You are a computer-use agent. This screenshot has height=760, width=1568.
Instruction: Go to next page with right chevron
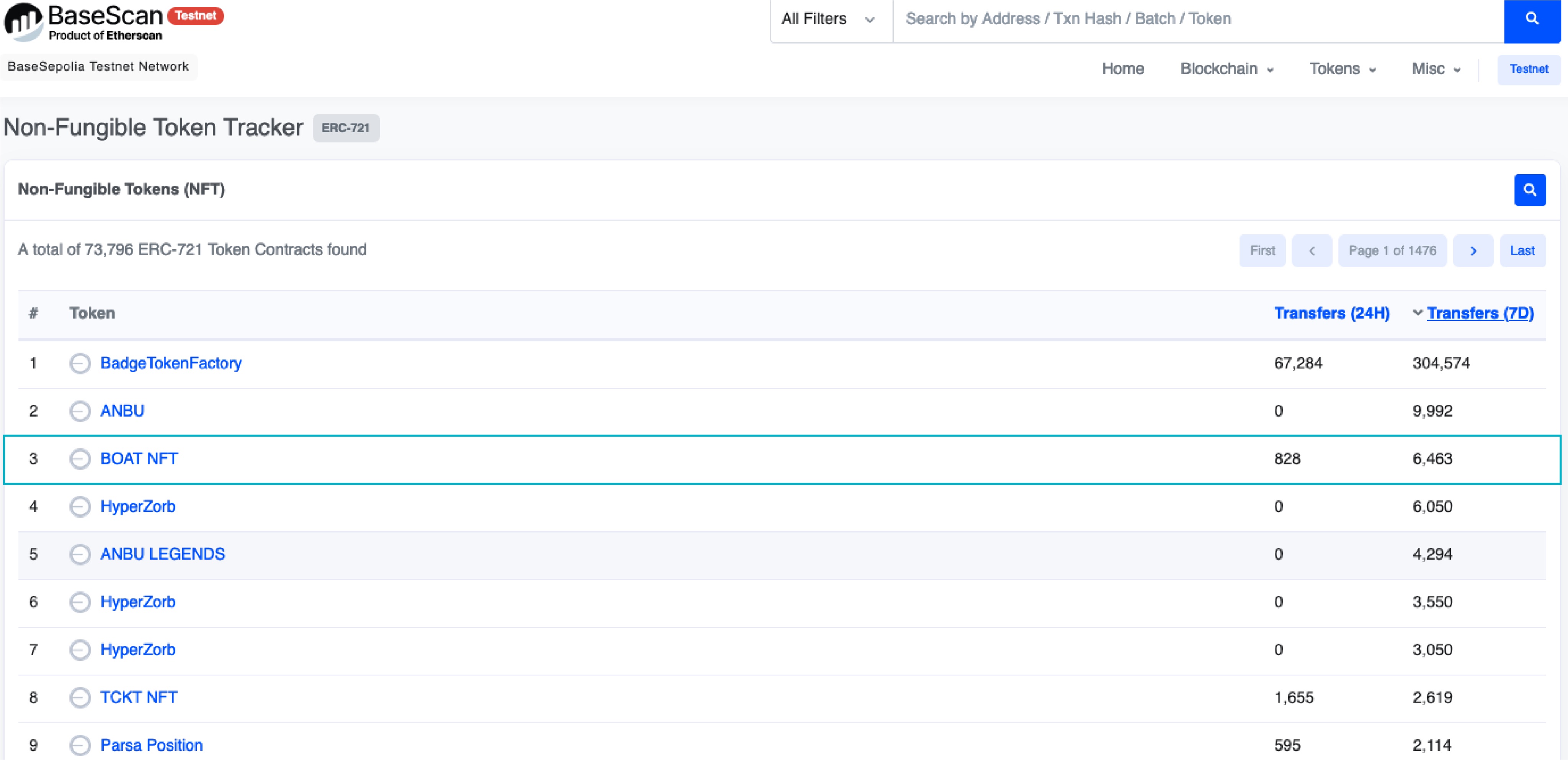pyautogui.click(x=1472, y=251)
